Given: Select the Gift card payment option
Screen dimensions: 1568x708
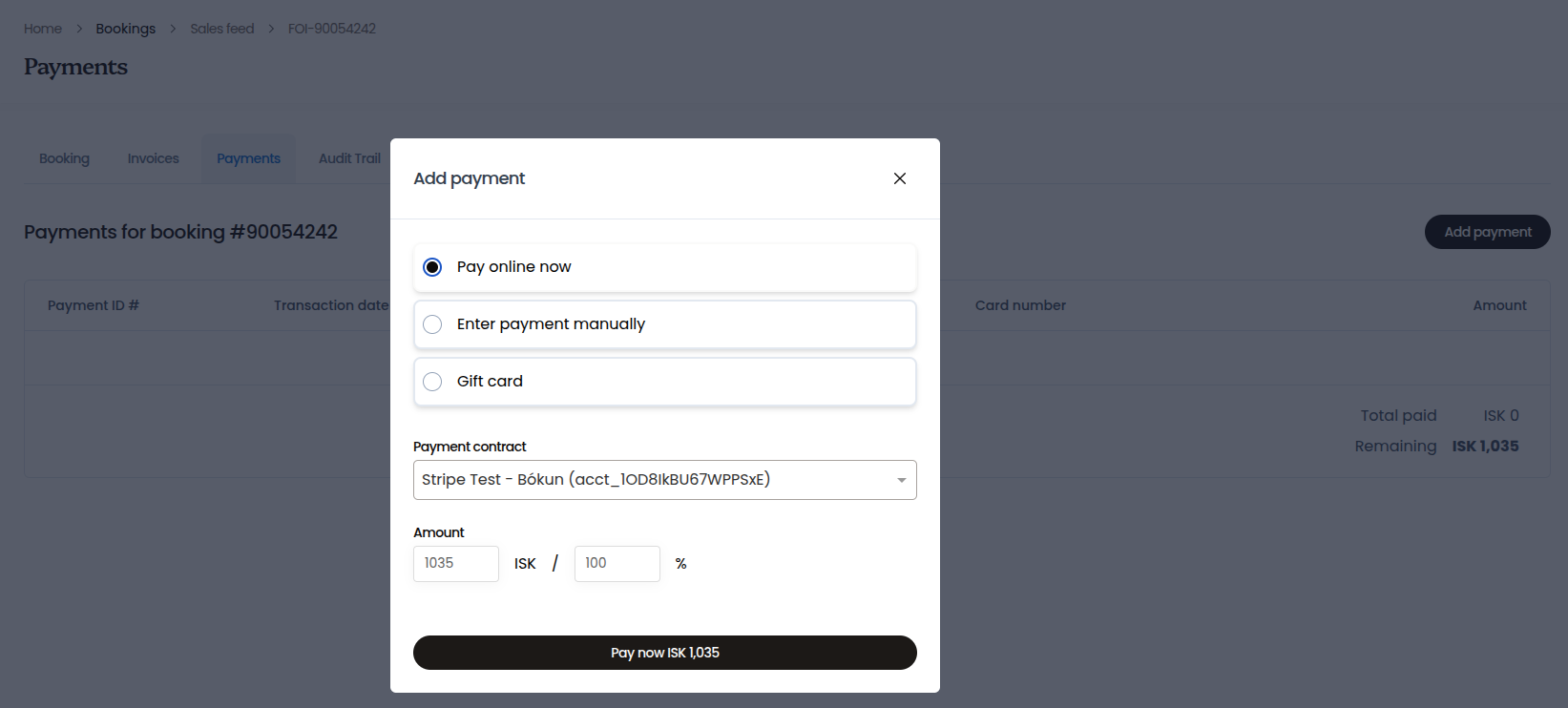Looking at the screenshot, I should pyautogui.click(x=665, y=382).
